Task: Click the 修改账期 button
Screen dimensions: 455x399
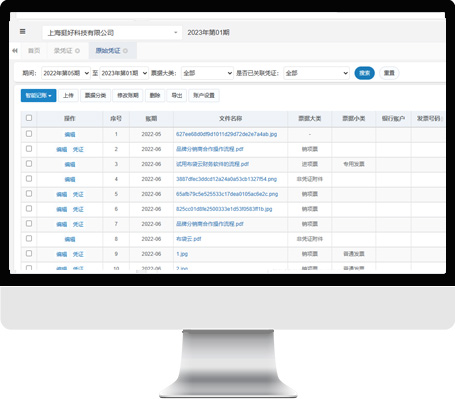Action: click(128, 95)
